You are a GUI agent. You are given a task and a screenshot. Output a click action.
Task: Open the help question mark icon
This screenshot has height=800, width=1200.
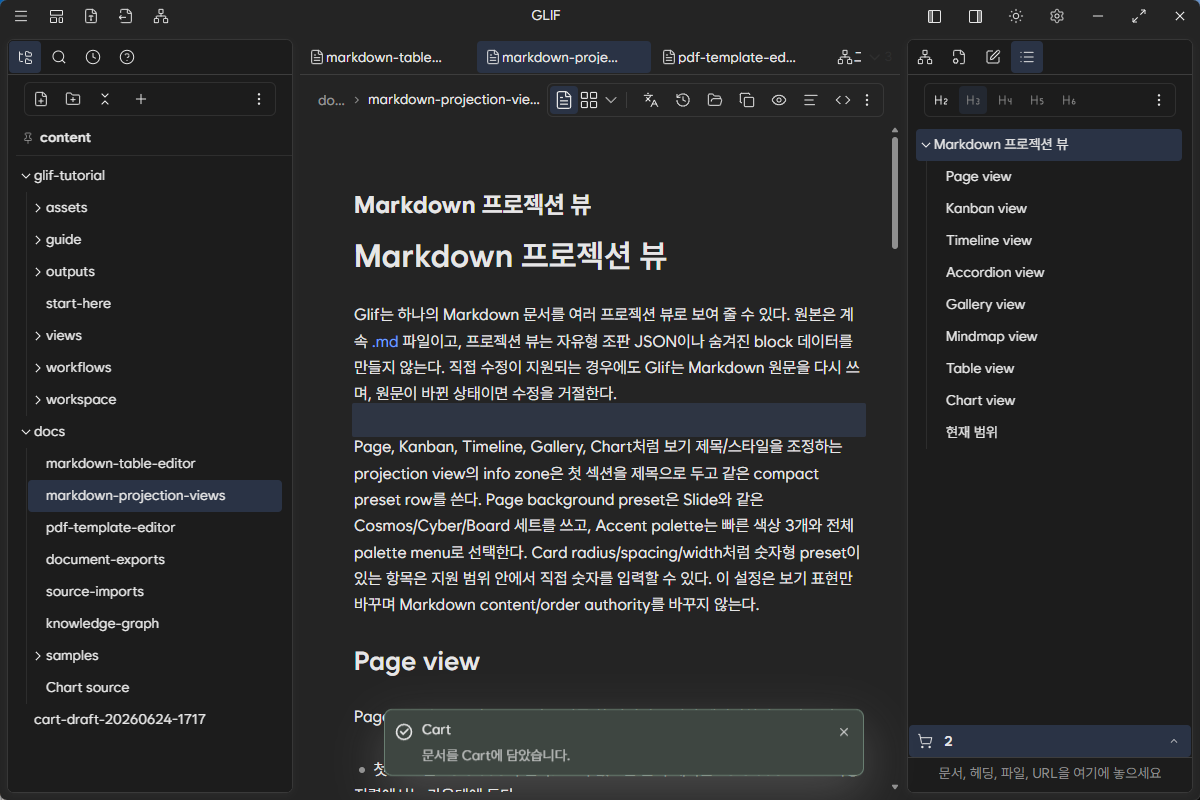click(127, 57)
